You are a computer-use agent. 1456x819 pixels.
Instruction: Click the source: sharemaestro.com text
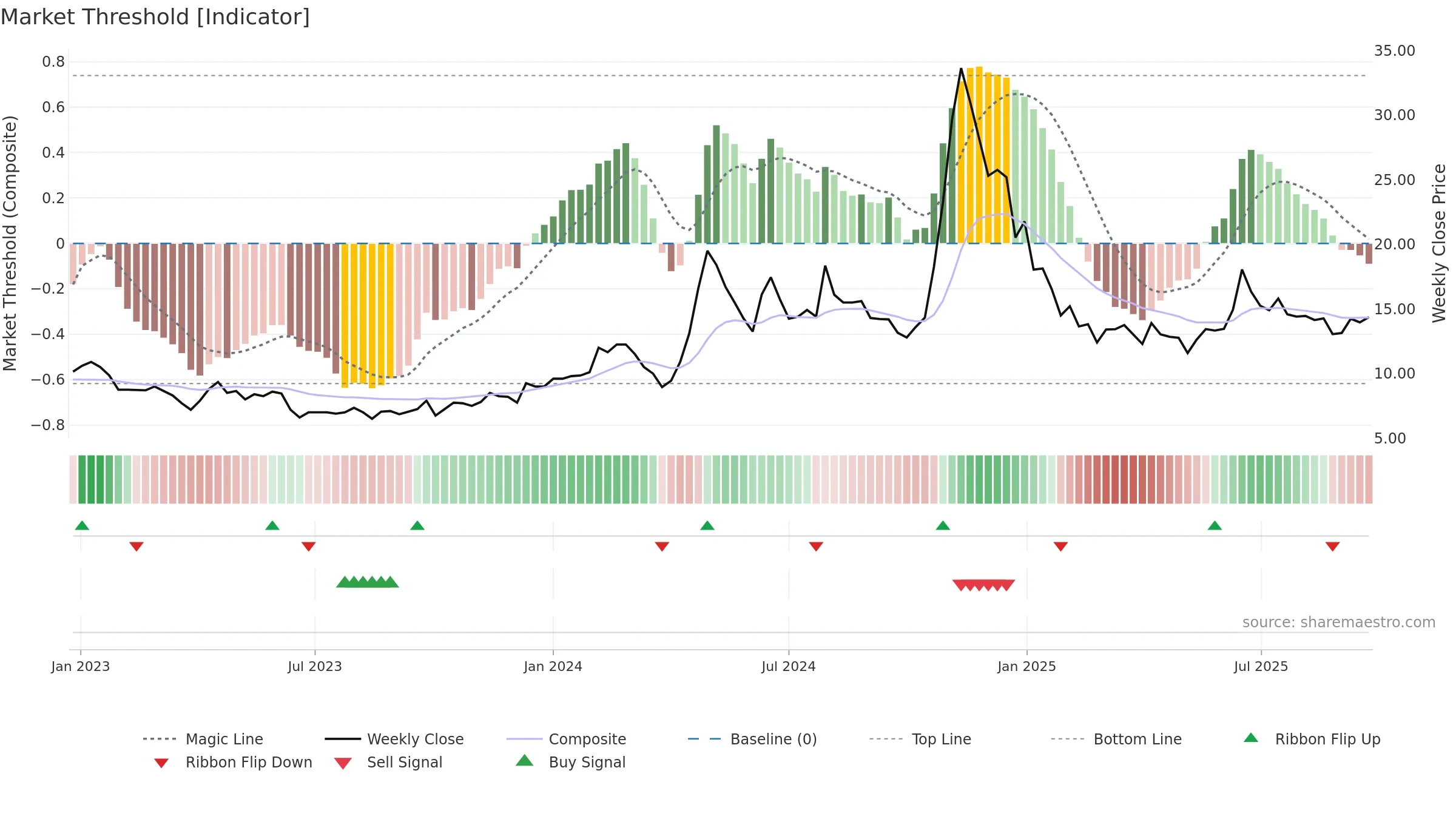(1338, 622)
